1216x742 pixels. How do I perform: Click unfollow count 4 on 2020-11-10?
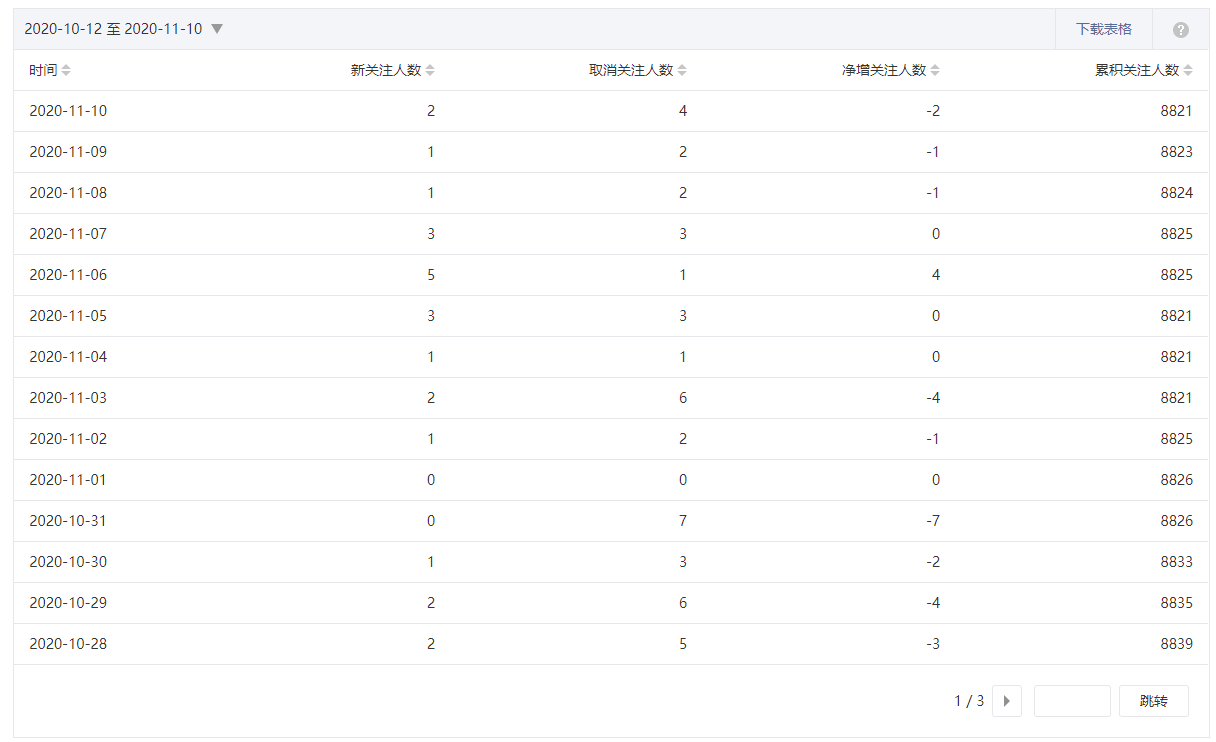tap(683, 111)
